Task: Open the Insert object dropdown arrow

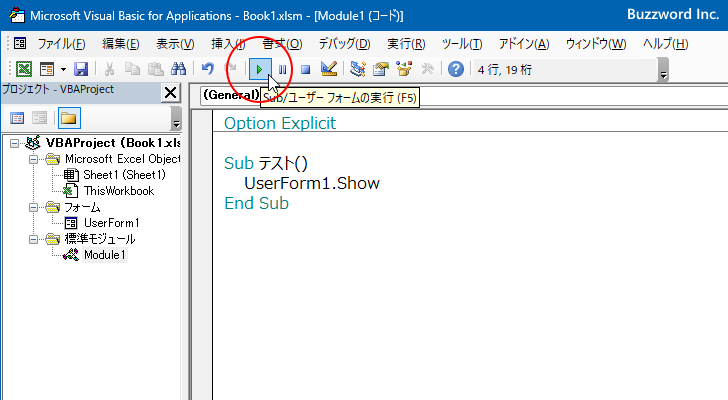Action: tap(63, 70)
